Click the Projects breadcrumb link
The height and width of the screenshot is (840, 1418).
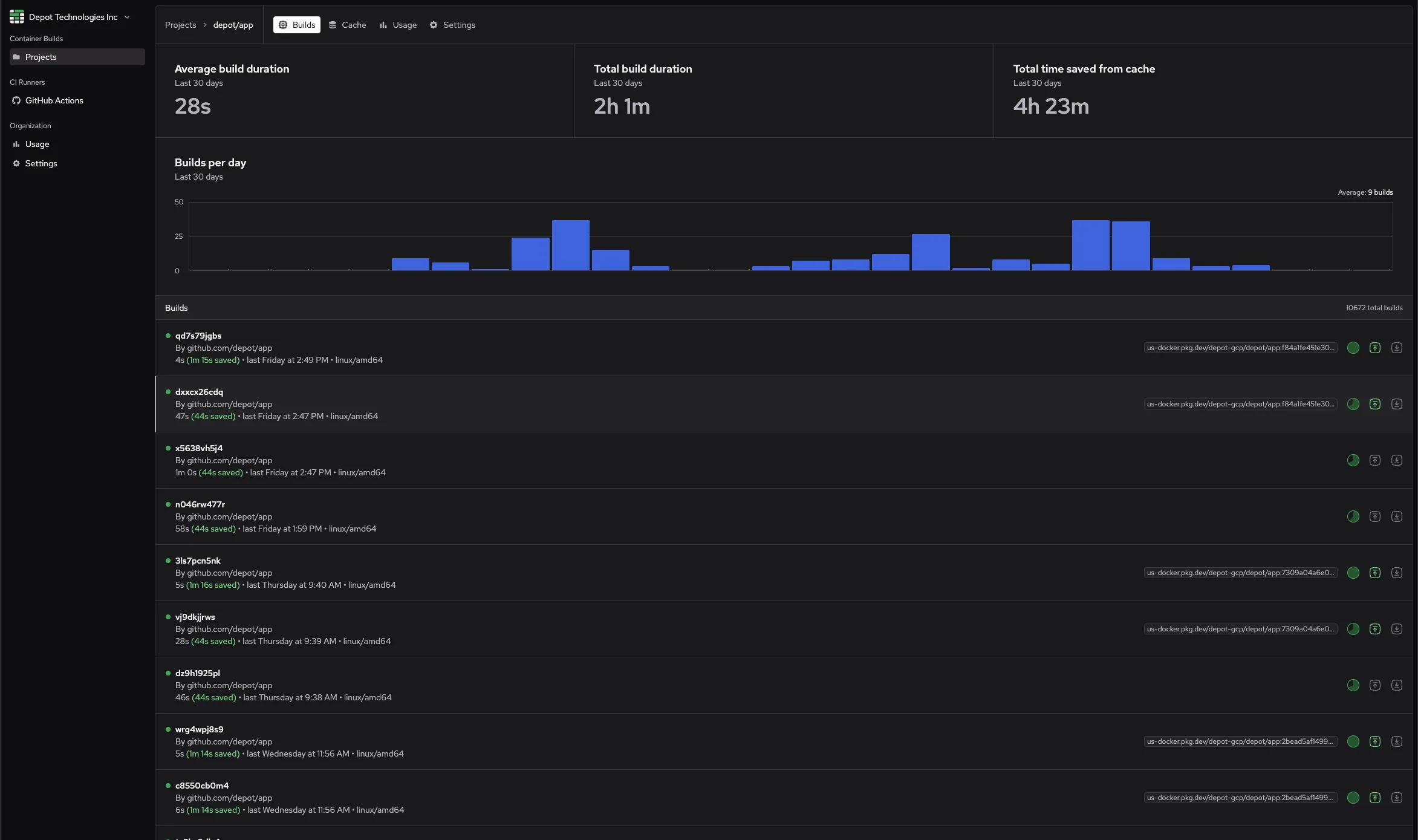point(180,25)
